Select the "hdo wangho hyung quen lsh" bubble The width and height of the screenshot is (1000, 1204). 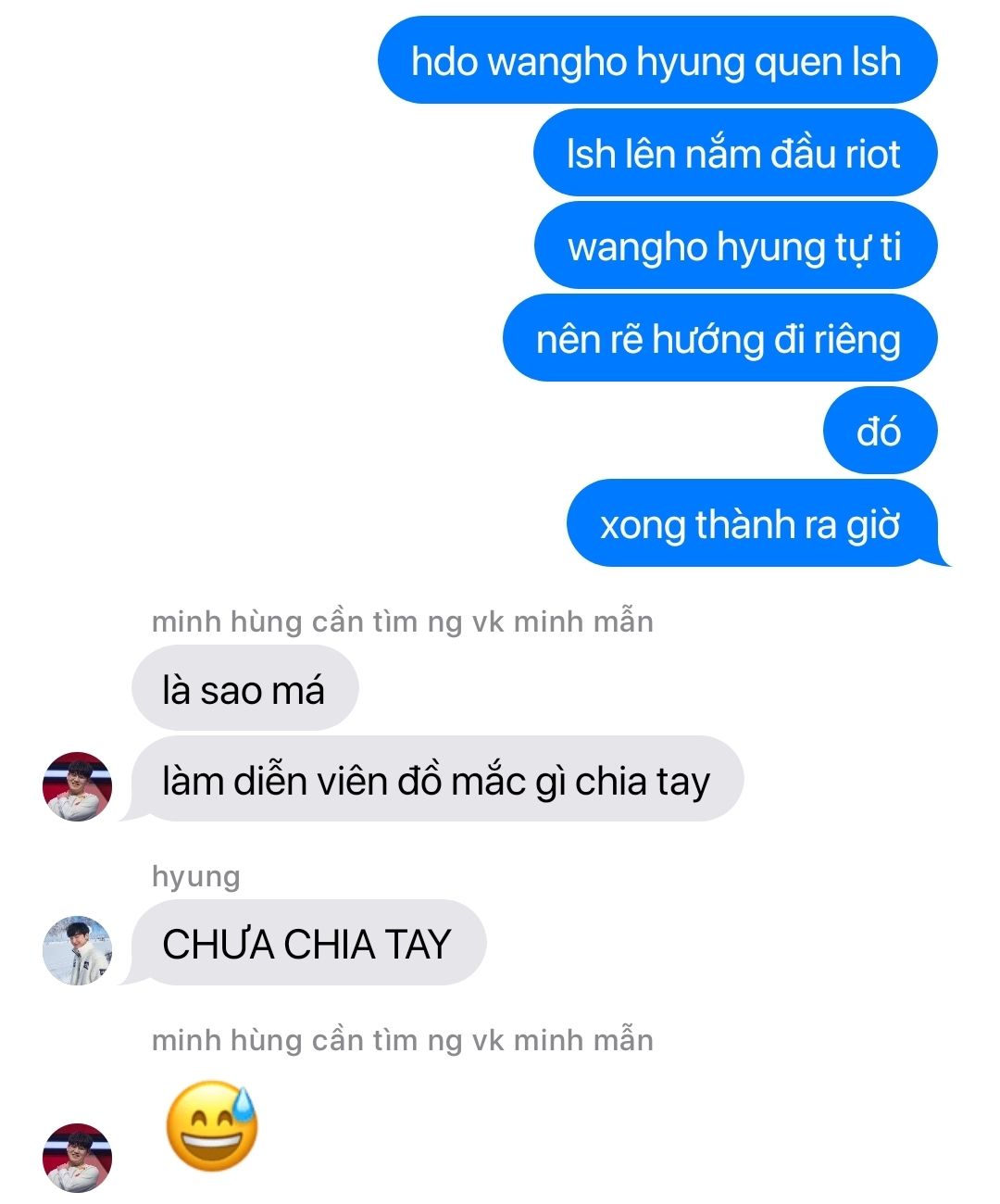click(657, 60)
